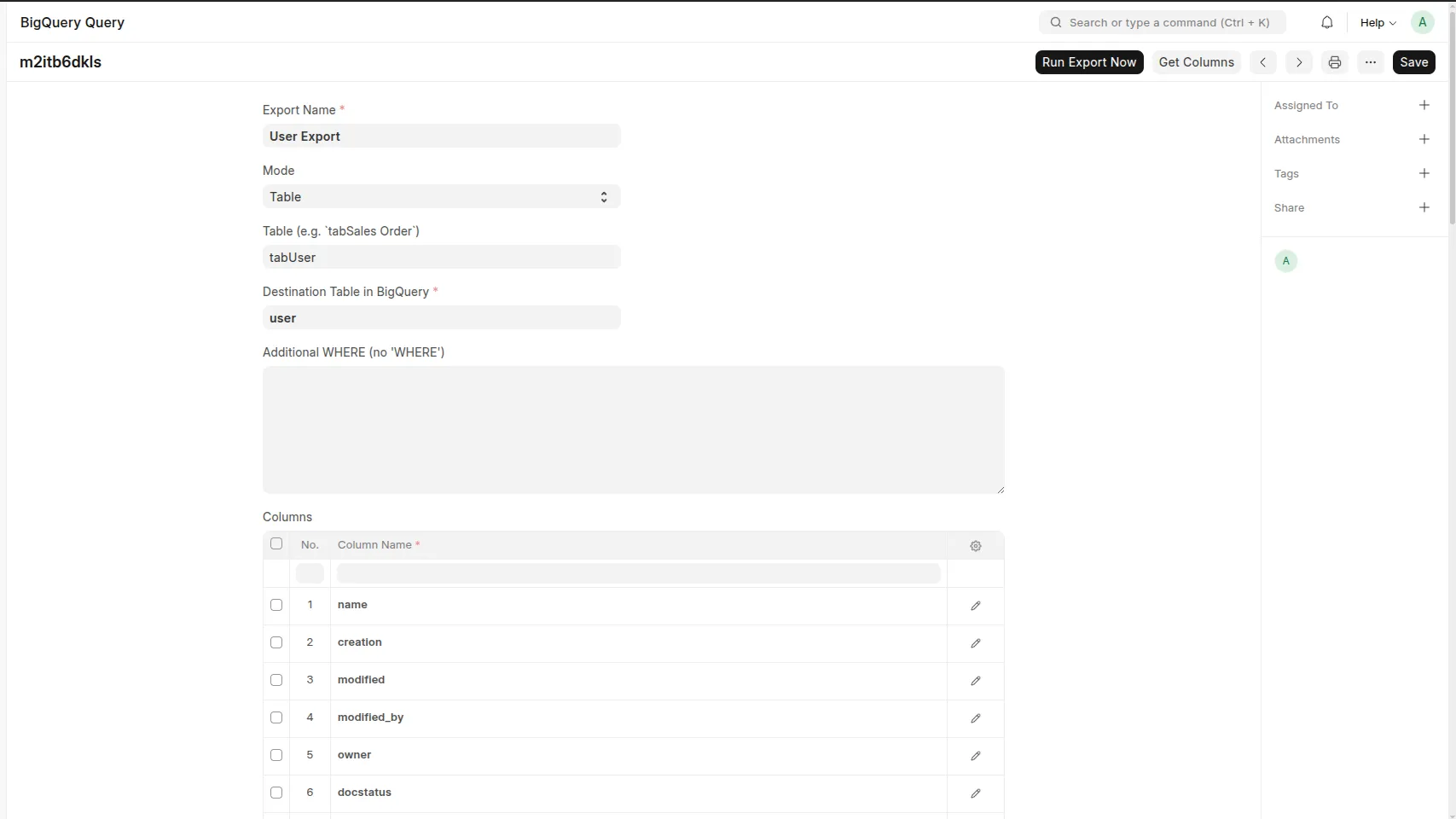Focus the Additional WHERE text area
The width and height of the screenshot is (1456, 819).
tap(633, 429)
